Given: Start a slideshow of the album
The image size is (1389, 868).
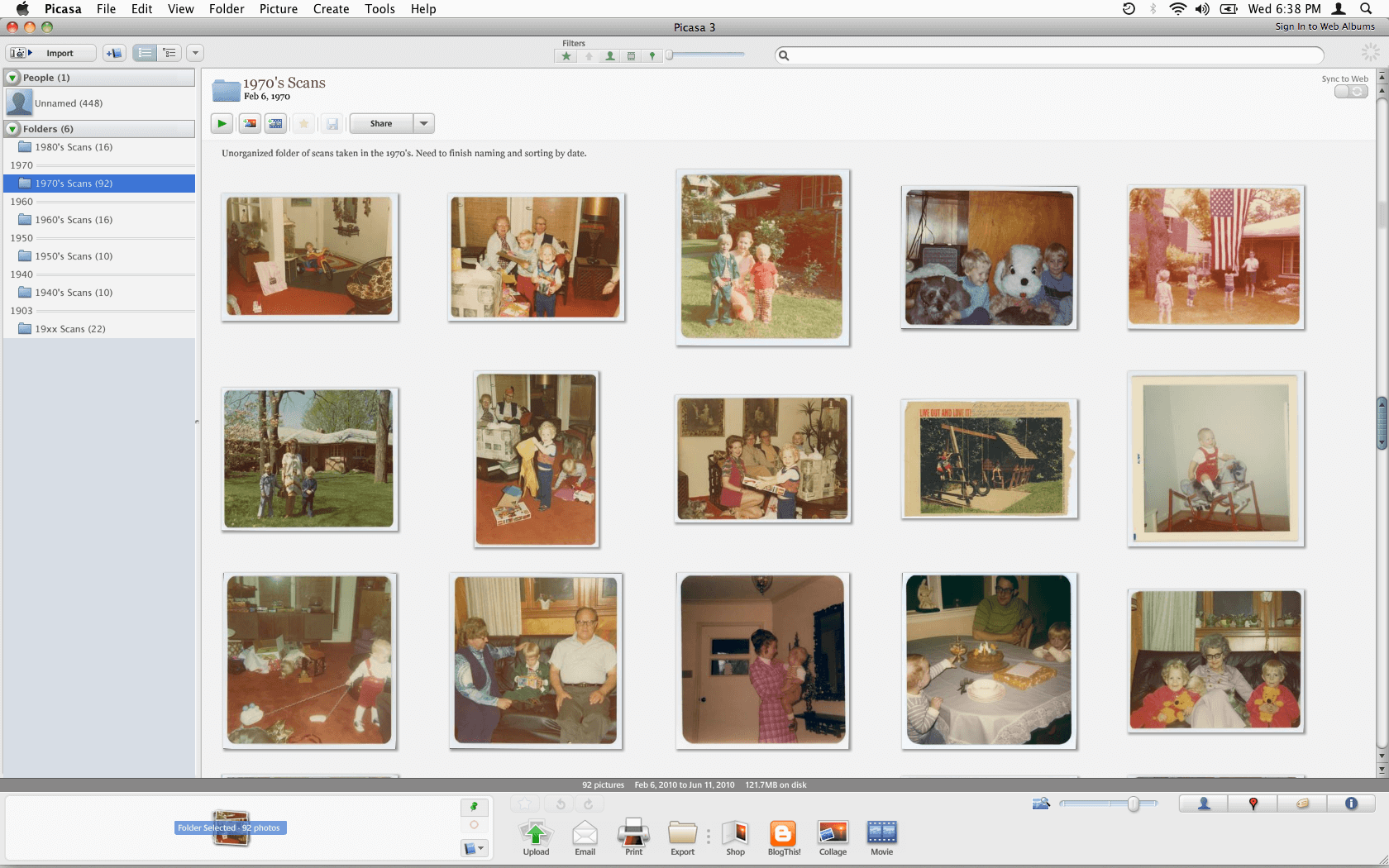Looking at the screenshot, I should (x=221, y=123).
